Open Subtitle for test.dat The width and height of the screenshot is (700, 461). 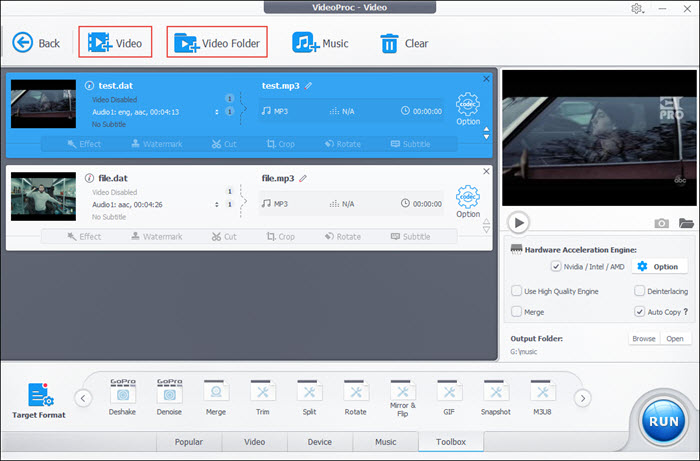click(410, 144)
